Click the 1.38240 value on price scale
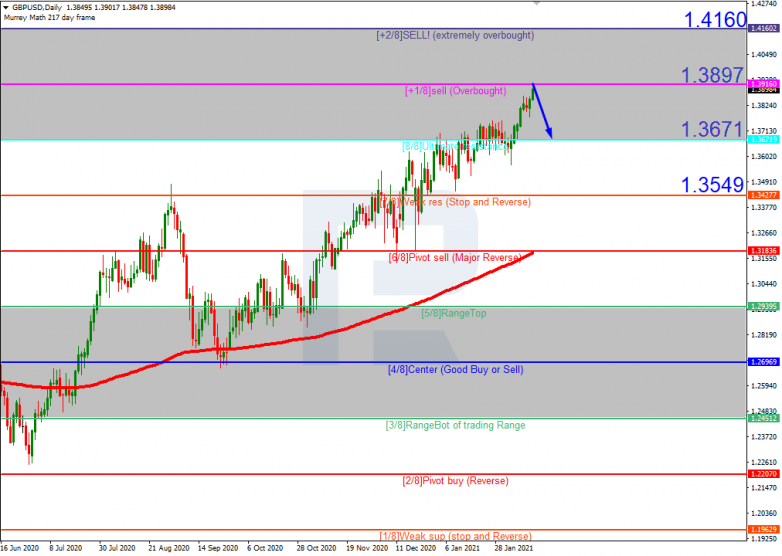 pyautogui.click(x=764, y=106)
